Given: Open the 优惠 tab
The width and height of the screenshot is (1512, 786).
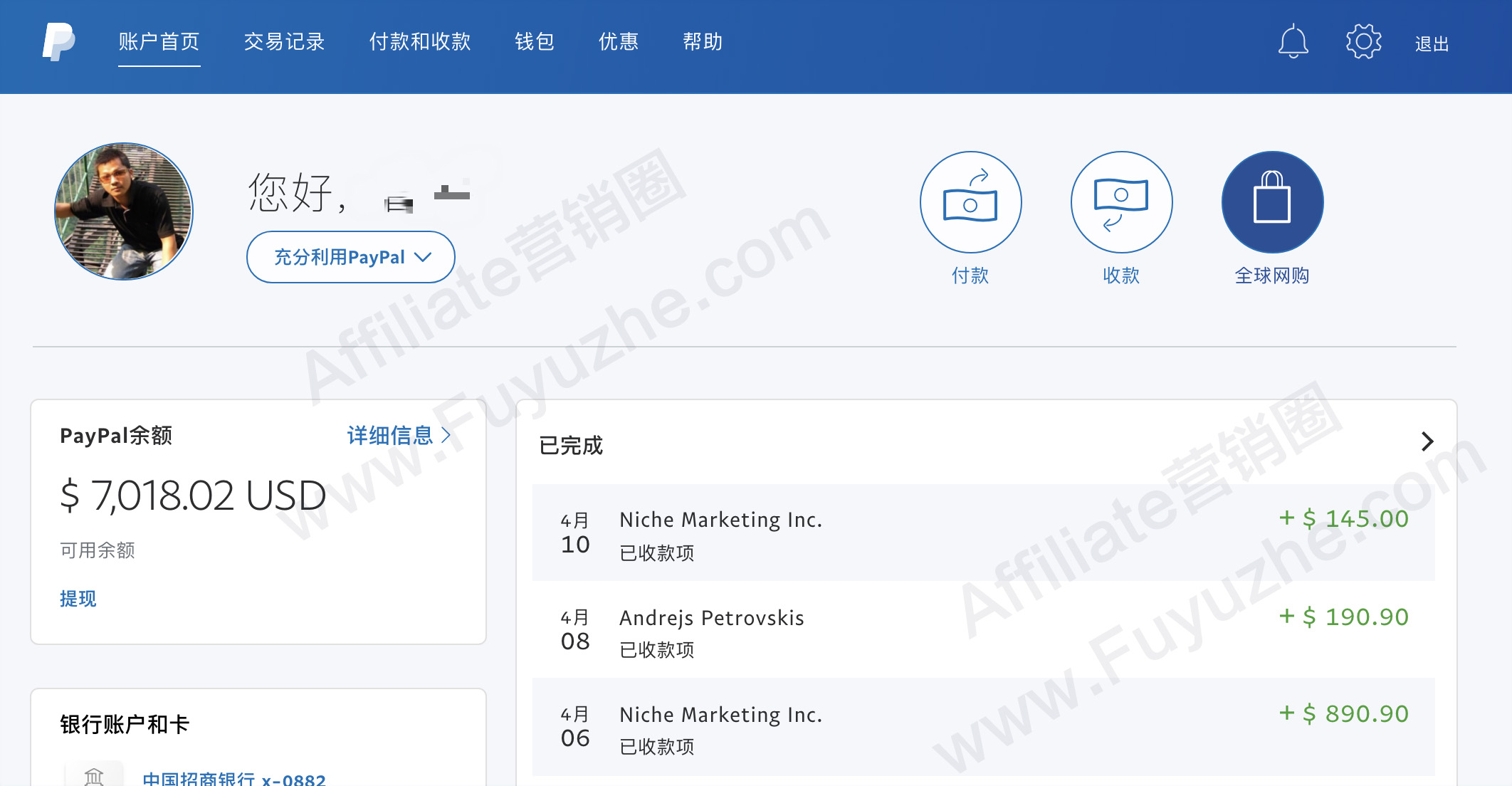Looking at the screenshot, I should [x=619, y=41].
